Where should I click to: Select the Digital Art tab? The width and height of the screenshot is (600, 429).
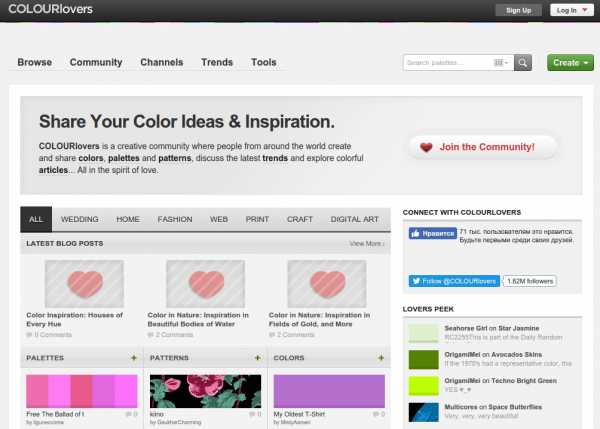tap(354, 218)
